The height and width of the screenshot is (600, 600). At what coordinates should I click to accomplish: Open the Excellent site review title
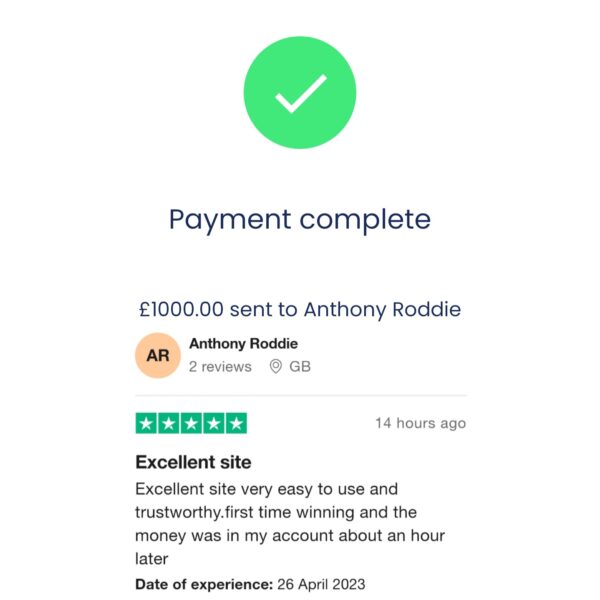(193, 462)
